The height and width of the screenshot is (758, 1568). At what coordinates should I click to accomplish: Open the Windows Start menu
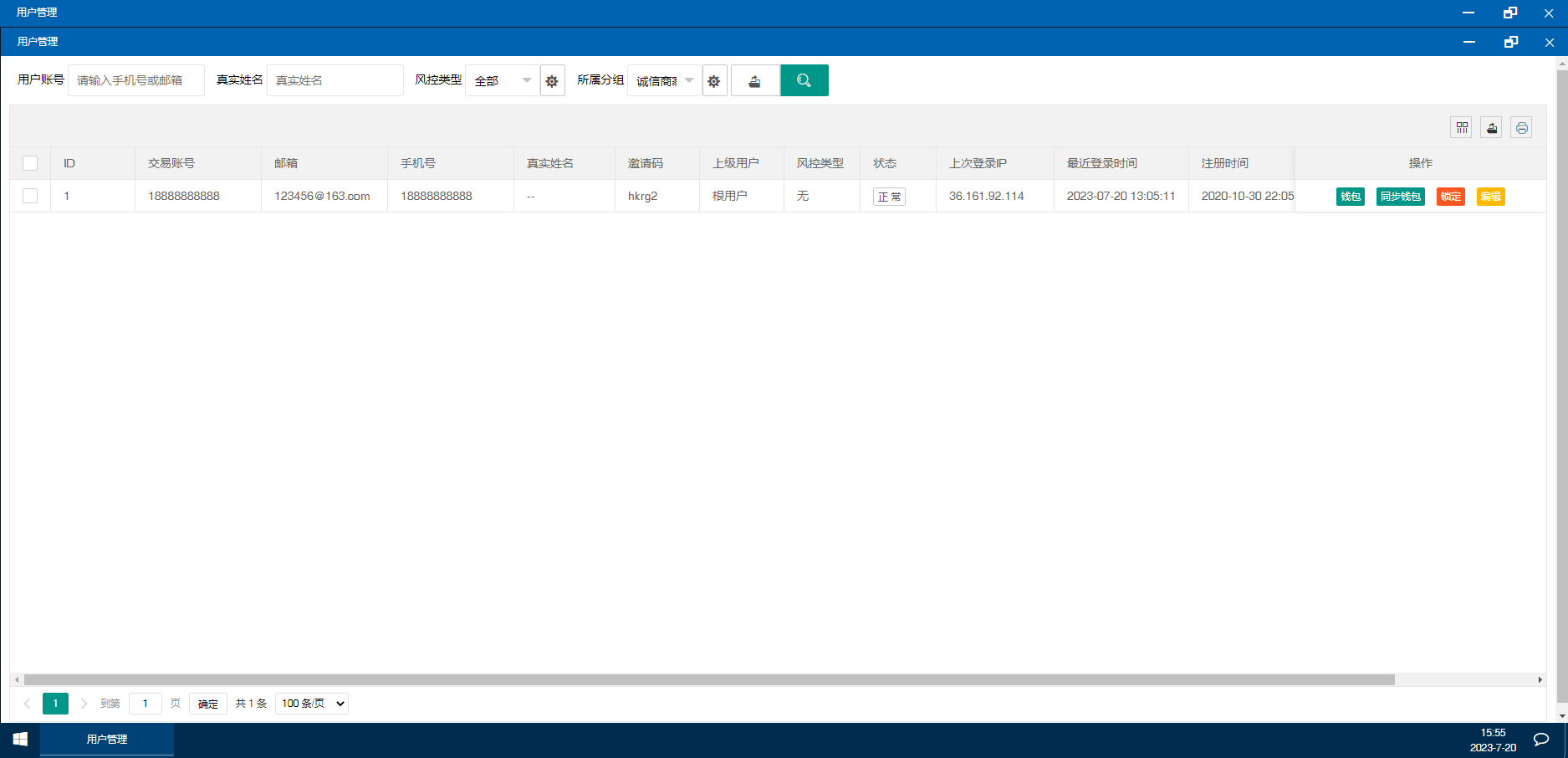[20, 740]
